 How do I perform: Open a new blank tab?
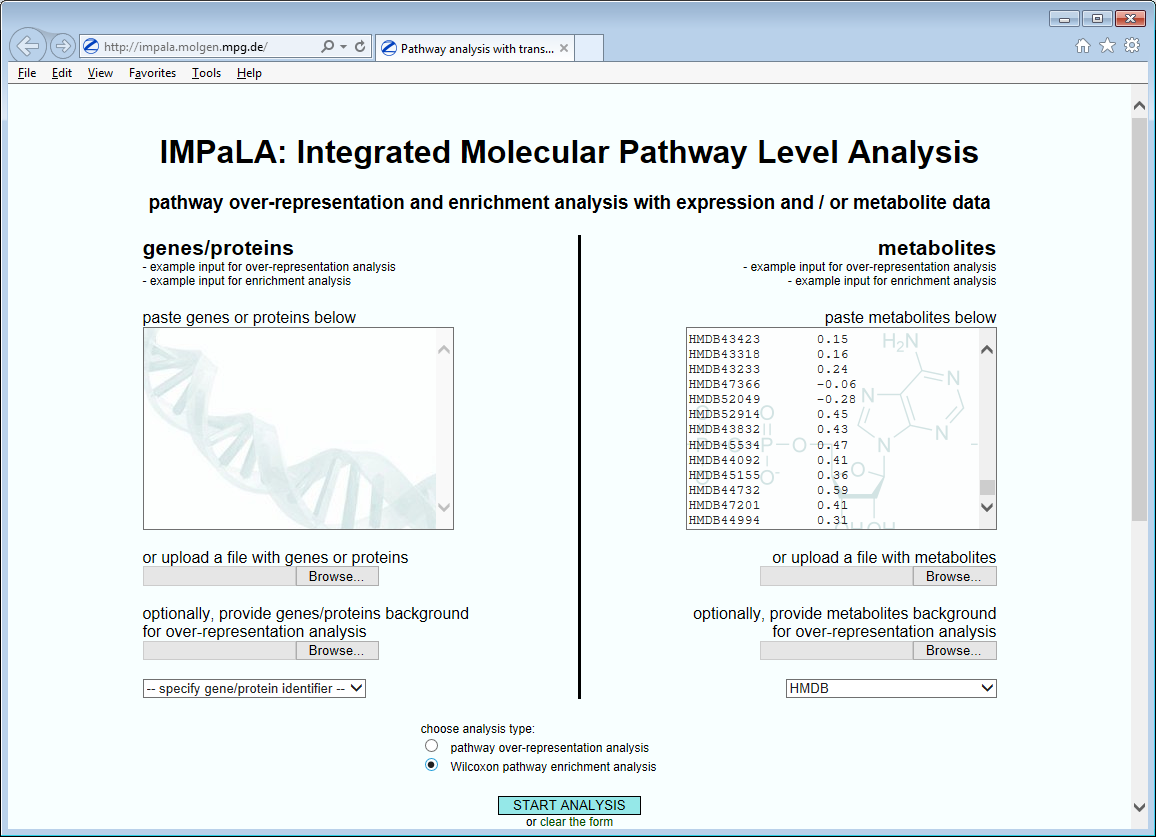589,48
